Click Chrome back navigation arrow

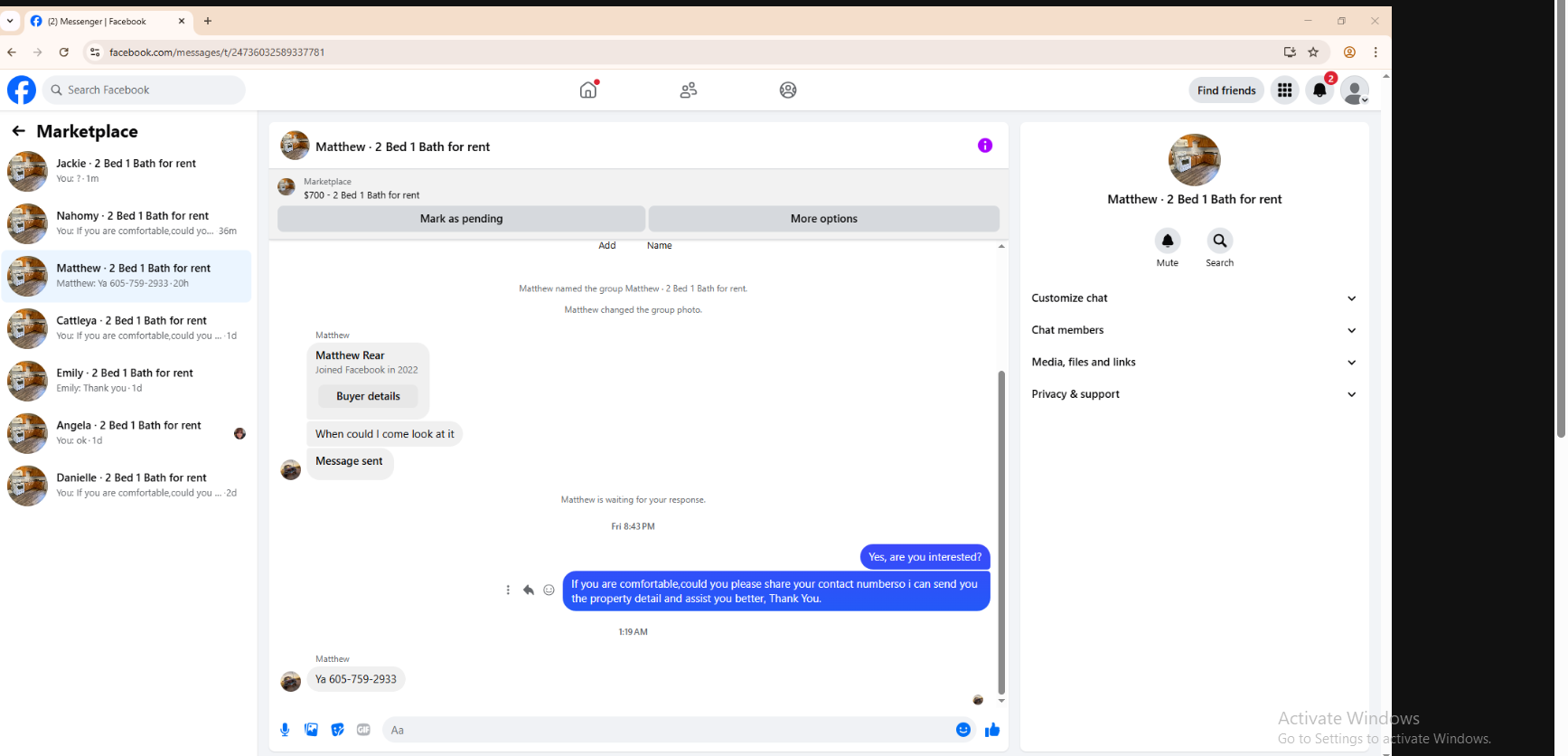(12, 52)
